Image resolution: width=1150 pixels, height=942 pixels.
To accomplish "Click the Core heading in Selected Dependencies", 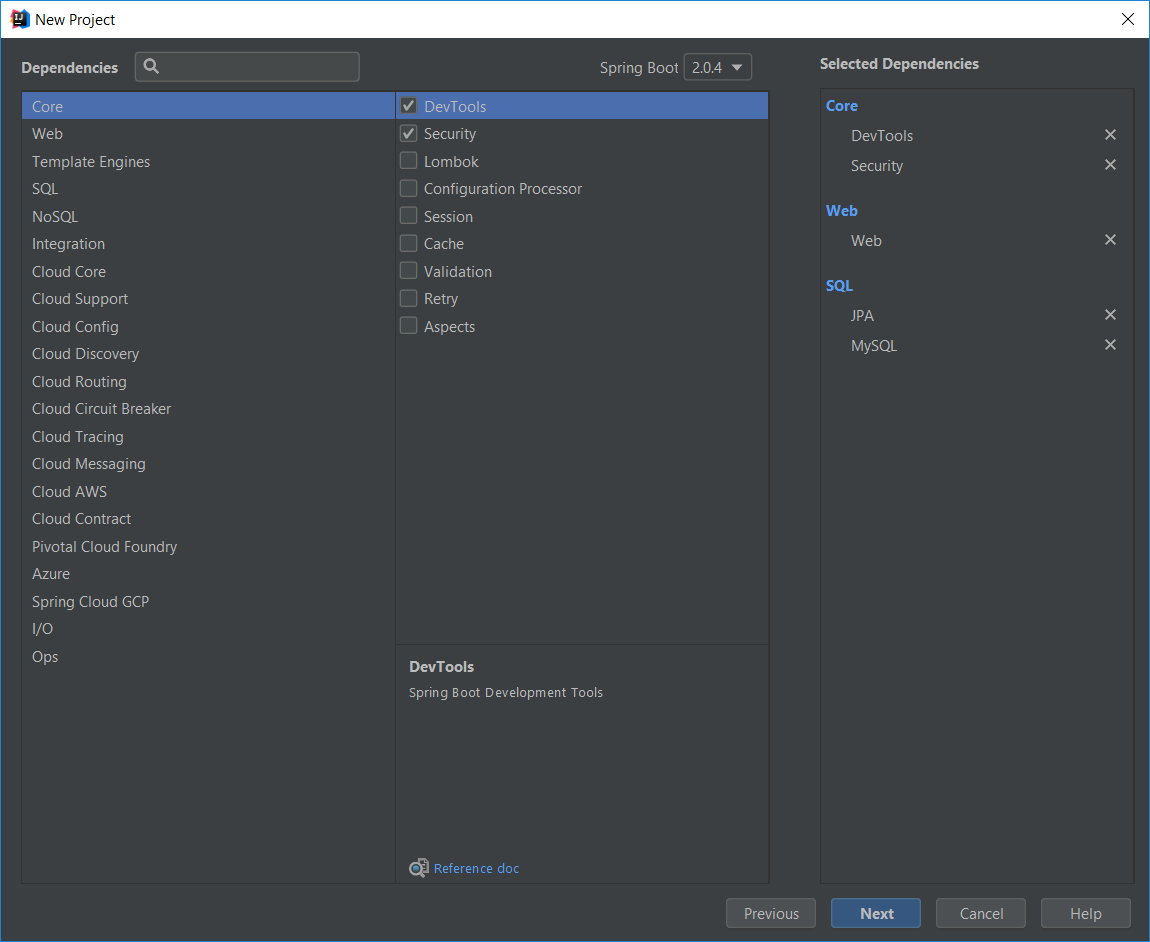I will [841, 106].
